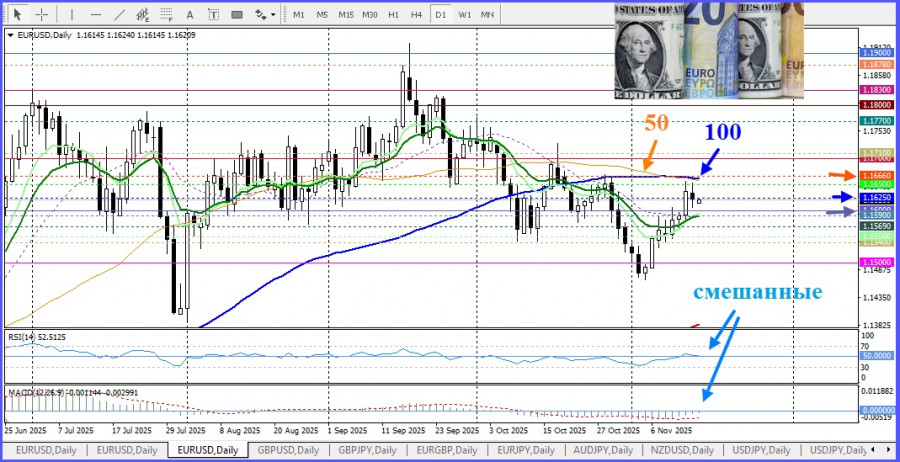Click the 1.17100 price level label
900x462 pixels.
(x=878, y=153)
